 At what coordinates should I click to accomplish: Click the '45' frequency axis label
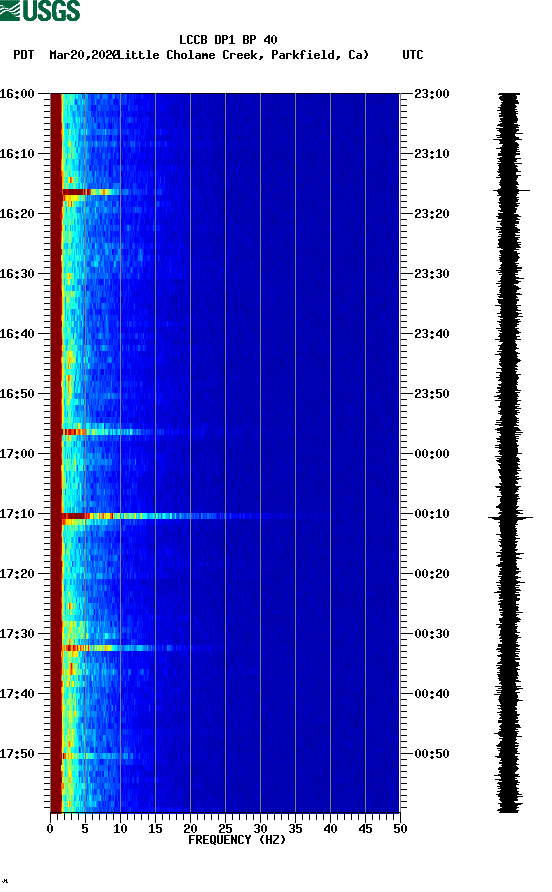click(365, 829)
